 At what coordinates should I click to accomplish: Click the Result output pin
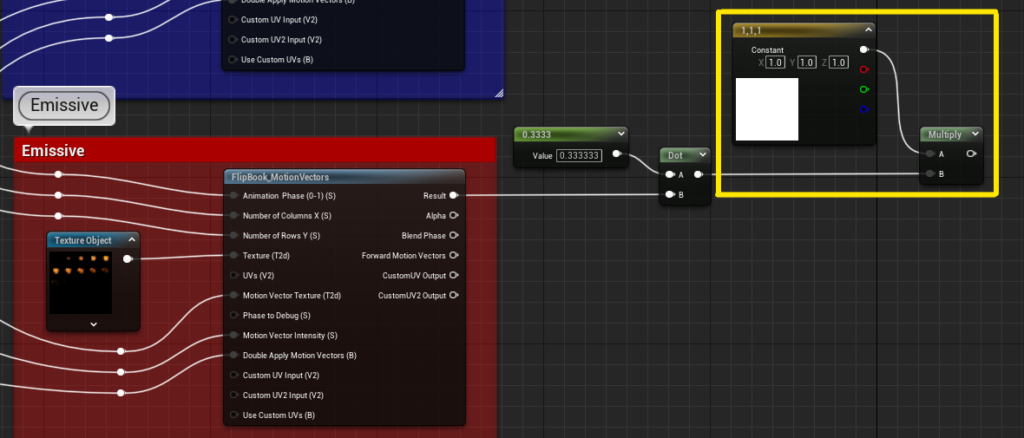point(453,196)
